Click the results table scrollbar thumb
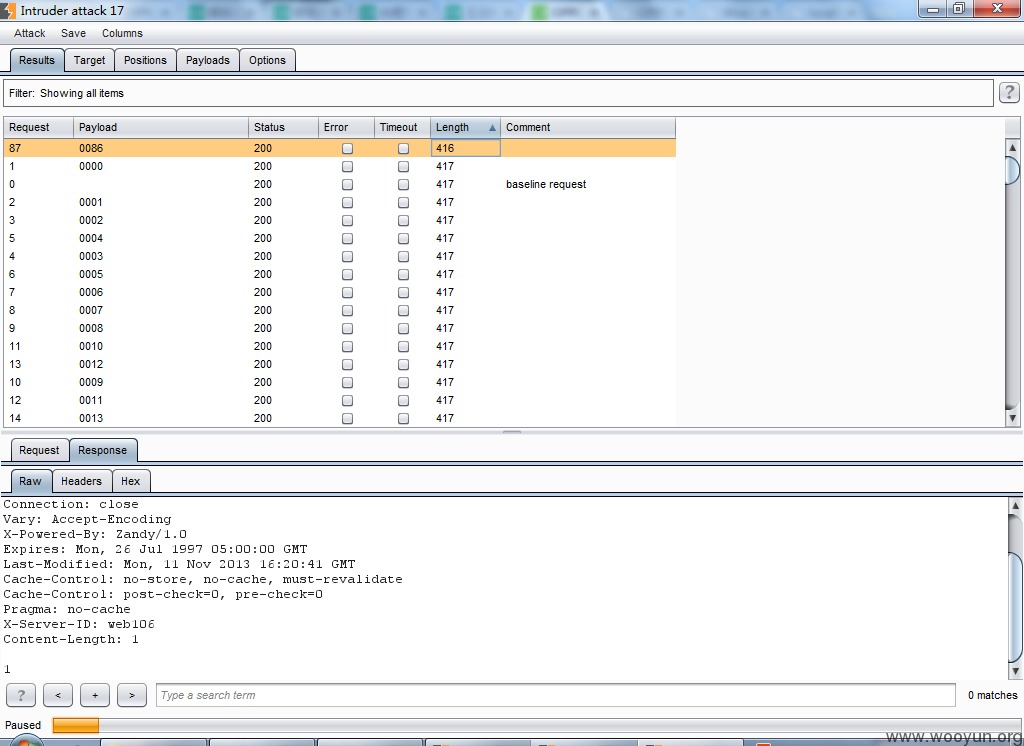The height and width of the screenshot is (746, 1024). click(1012, 170)
